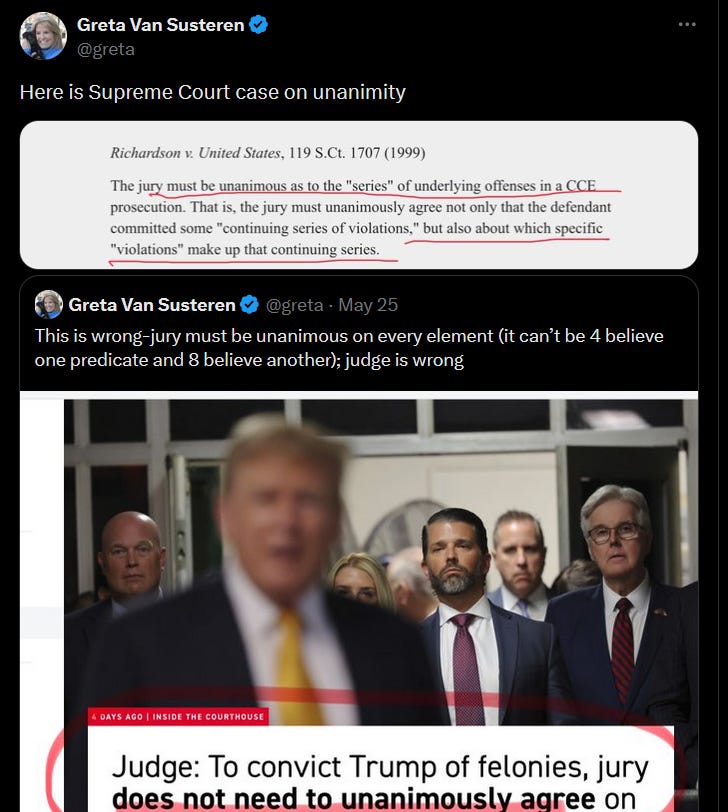Open the Greta Van Susteren profile name link
This screenshot has height=812, width=728.
coord(161,25)
